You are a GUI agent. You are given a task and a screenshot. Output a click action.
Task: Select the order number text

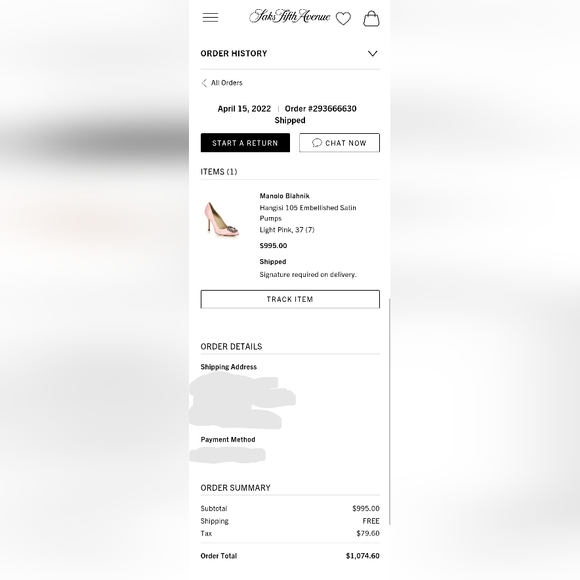[x=320, y=109]
